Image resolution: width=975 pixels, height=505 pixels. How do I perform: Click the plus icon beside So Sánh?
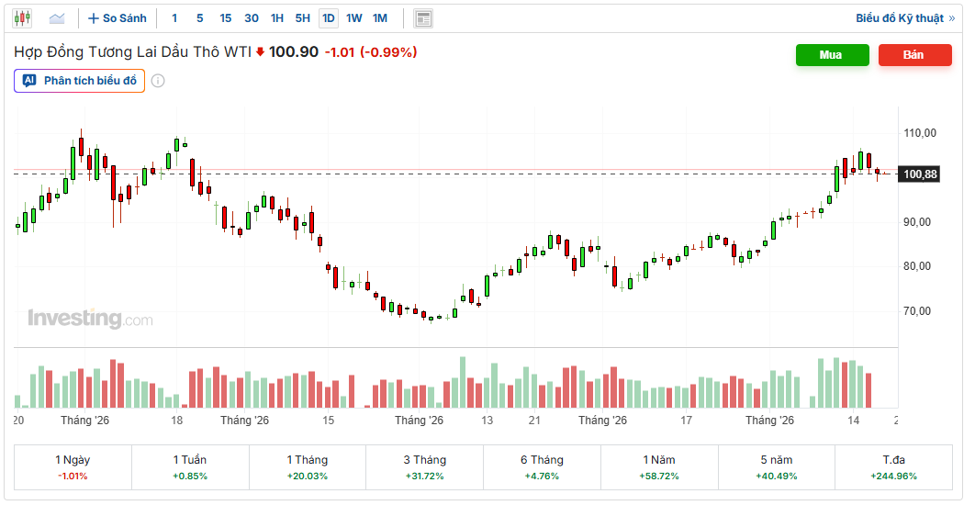click(93, 19)
